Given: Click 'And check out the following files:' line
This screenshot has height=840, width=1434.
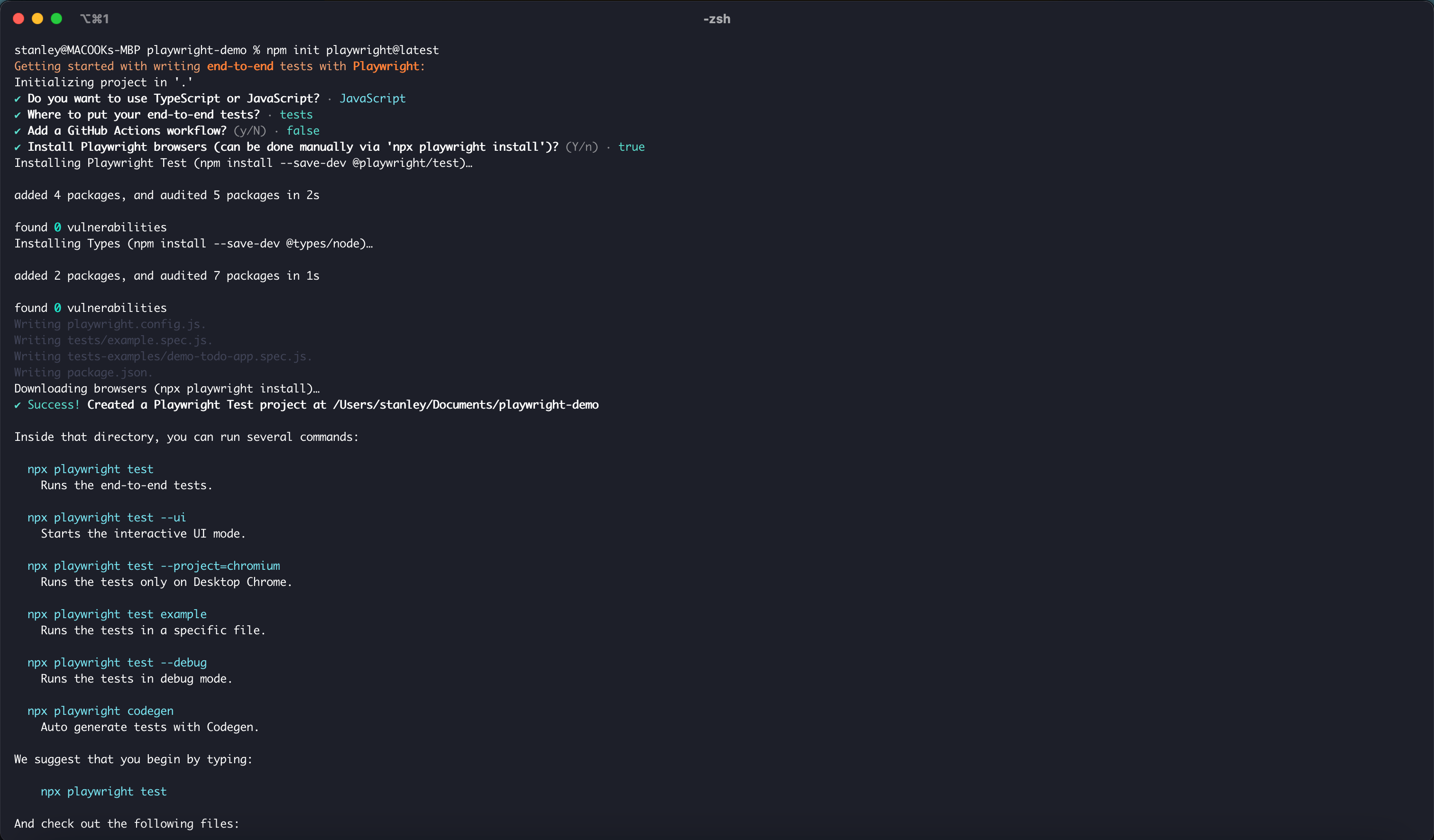Looking at the screenshot, I should click(127, 823).
